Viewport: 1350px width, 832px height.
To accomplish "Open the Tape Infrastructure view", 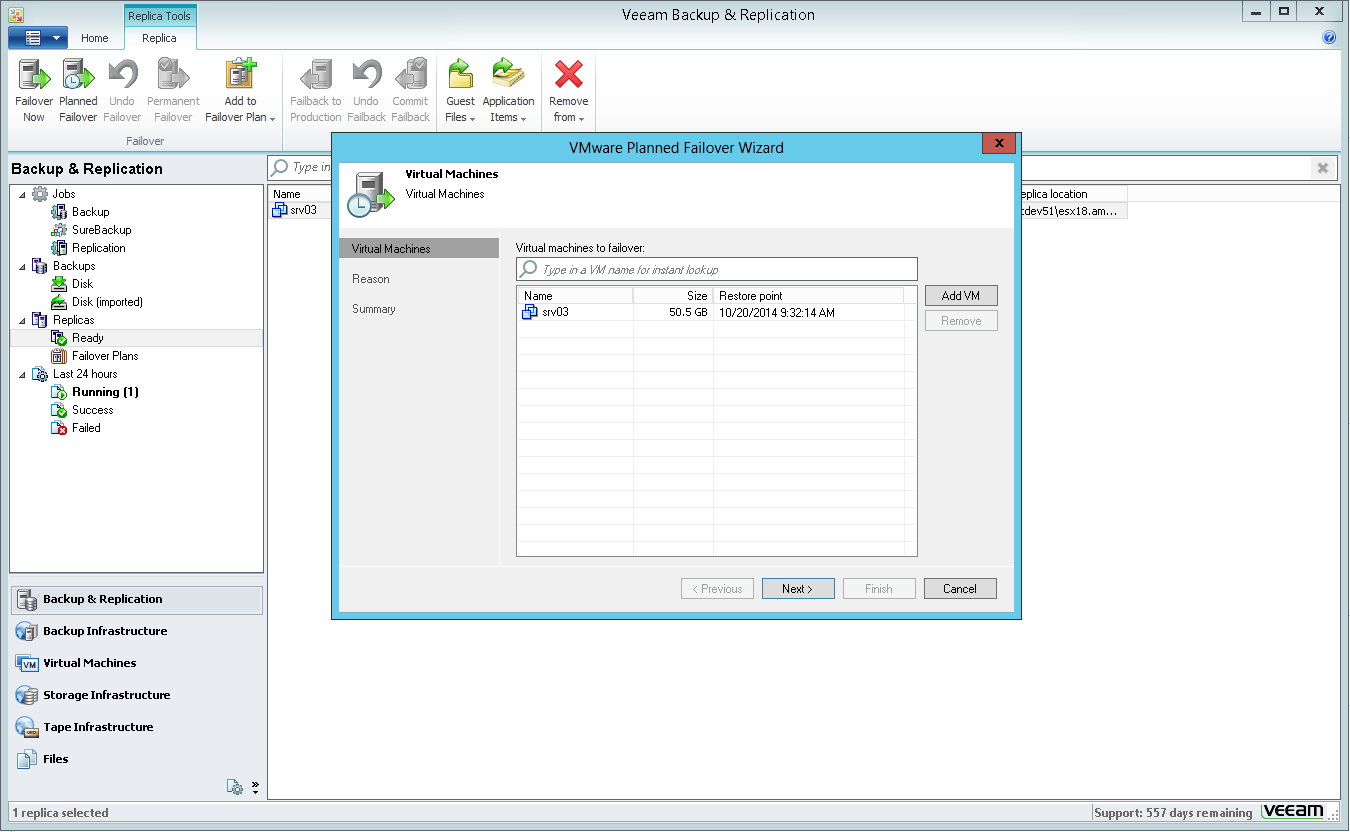I will [x=137, y=727].
